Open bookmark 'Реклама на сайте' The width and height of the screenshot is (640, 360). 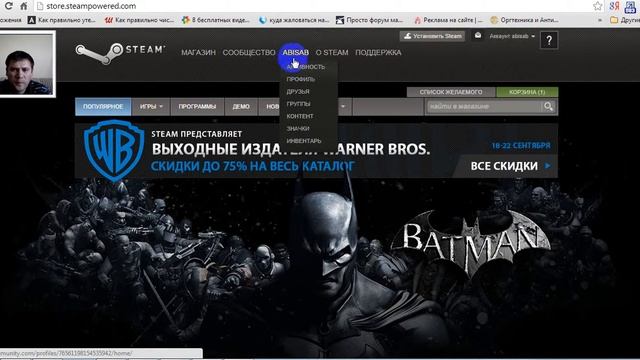(x=448, y=20)
